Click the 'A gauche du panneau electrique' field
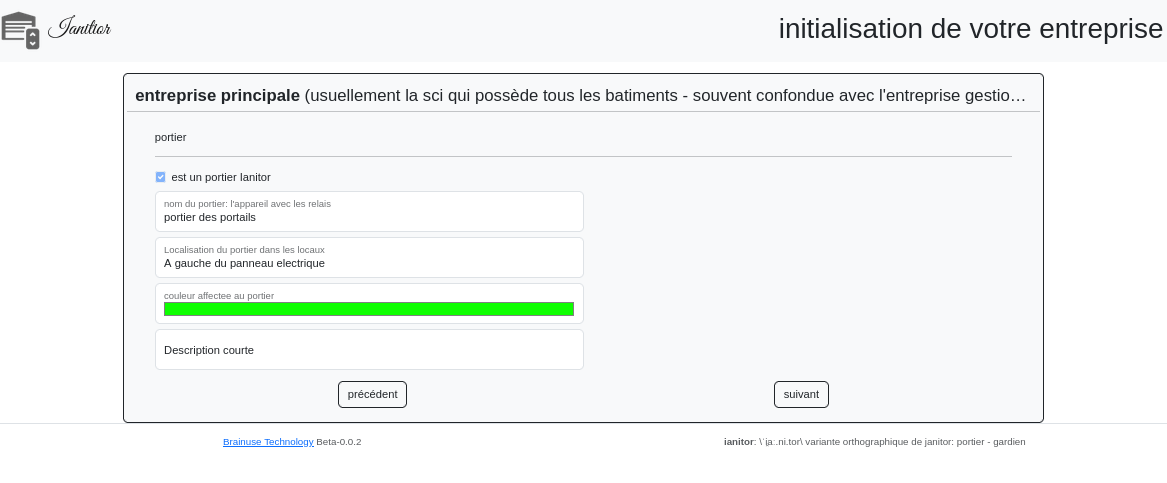This screenshot has width=1167, height=483. tap(369, 263)
